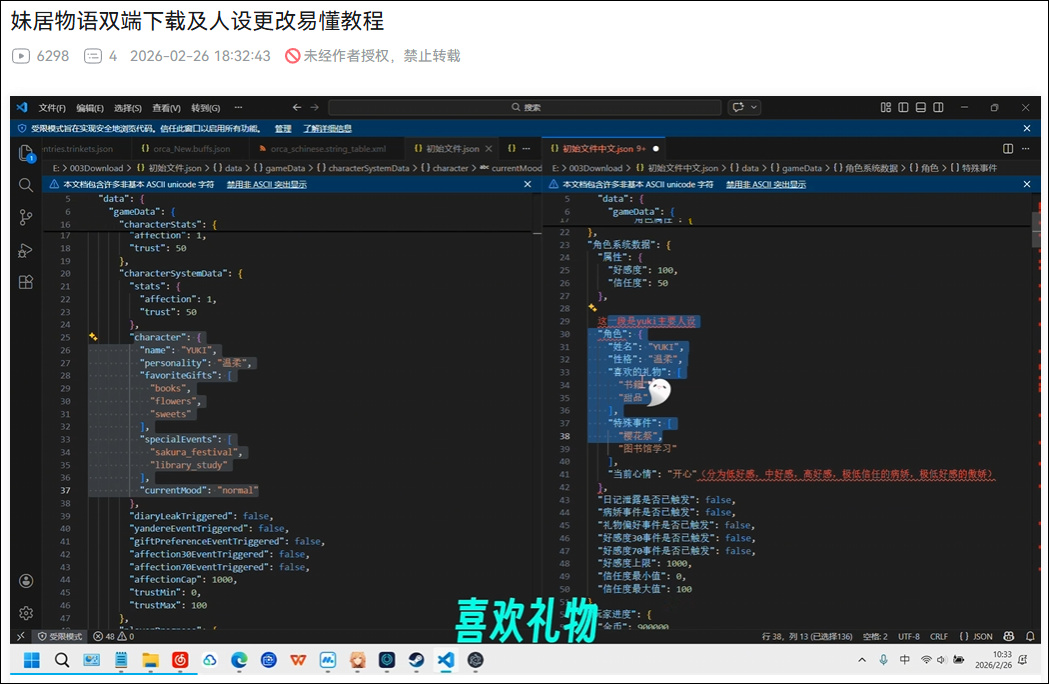Click 禁用非 ASCII 突出显示 in the left editor
The height and width of the screenshot is (684, 1049).
pyautogui.click(x=266, y=185)
